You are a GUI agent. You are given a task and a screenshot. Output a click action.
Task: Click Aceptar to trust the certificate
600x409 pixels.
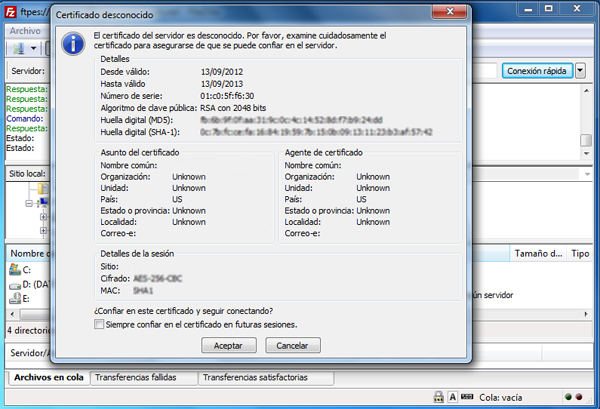click(x=228, y=345)
